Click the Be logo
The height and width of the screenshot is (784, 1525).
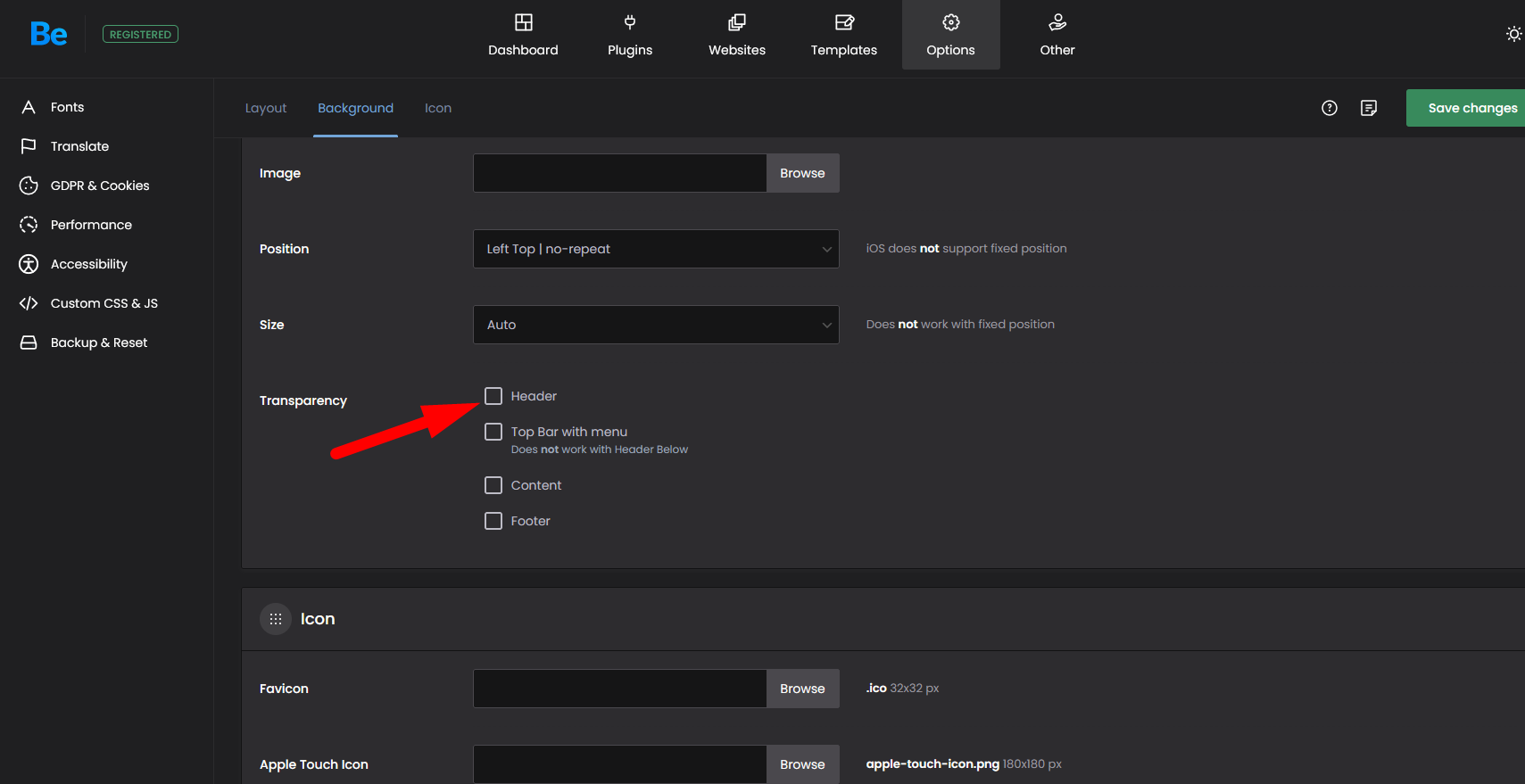(x=49, y=34)
